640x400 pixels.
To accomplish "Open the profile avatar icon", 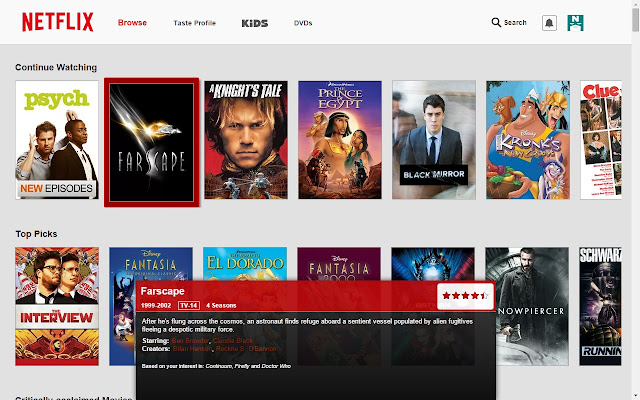I will pyautogui.click(x=575, y=23).
